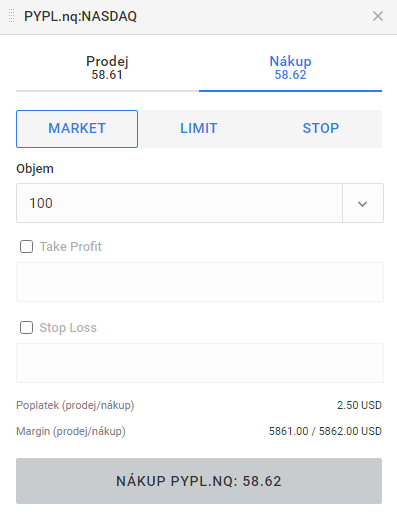Image resolution: width=397 pixels, height=522 pixels.
Task: Switch to the Prodej (sell) tab
Action: click(x=107, y=68)
